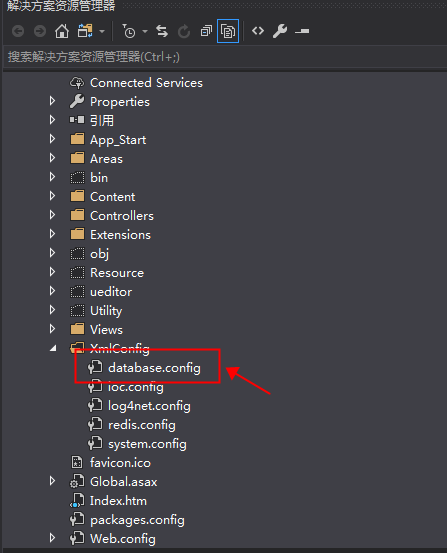This screenshot has width=447, height=553.
Task: Toggle the Preview Selected Items icon
Action: pyautogui.click(x=302, y=31)
